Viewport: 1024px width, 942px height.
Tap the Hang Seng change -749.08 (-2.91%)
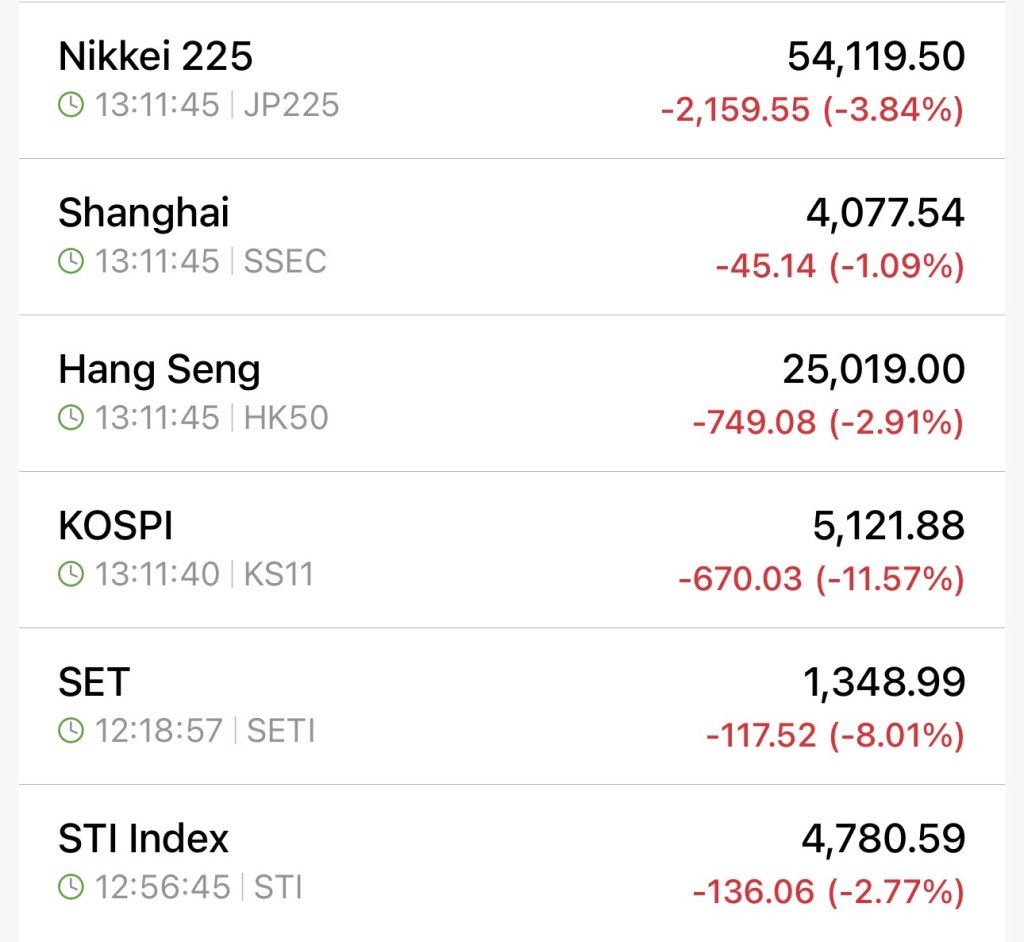[x=828, y=423]
